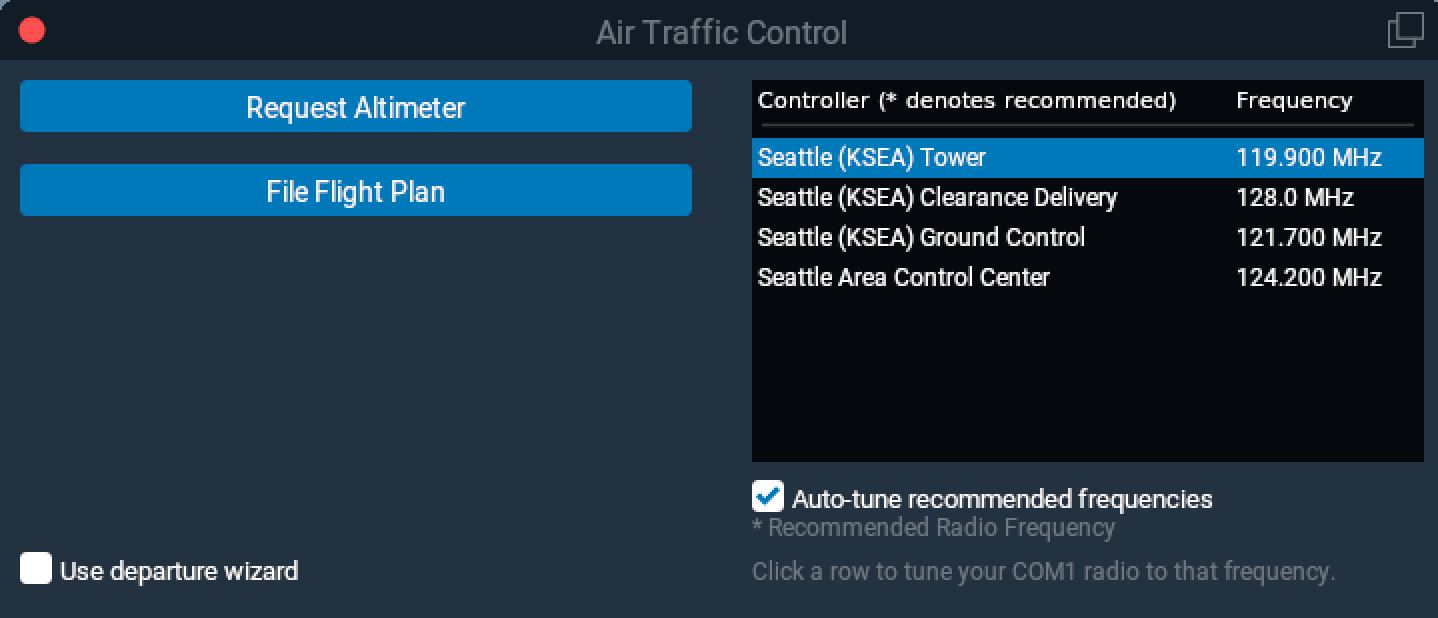Tune to Seattle (KSEA) Clearance Delivery
Viewport: 1438px width, 618px height.
point(937,198)
